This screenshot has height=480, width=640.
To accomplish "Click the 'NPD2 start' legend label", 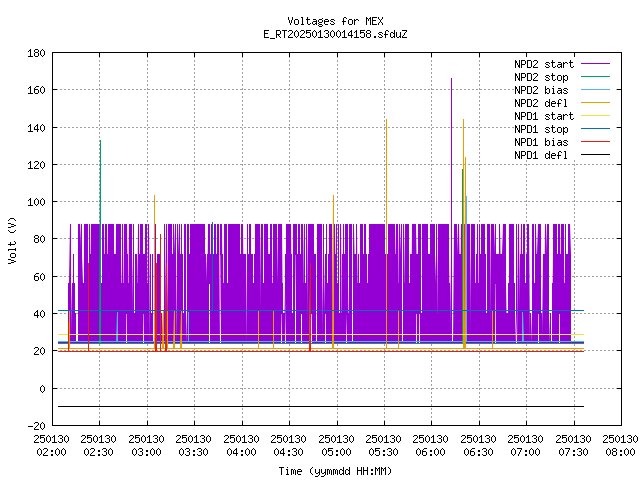I will [544, 64].
